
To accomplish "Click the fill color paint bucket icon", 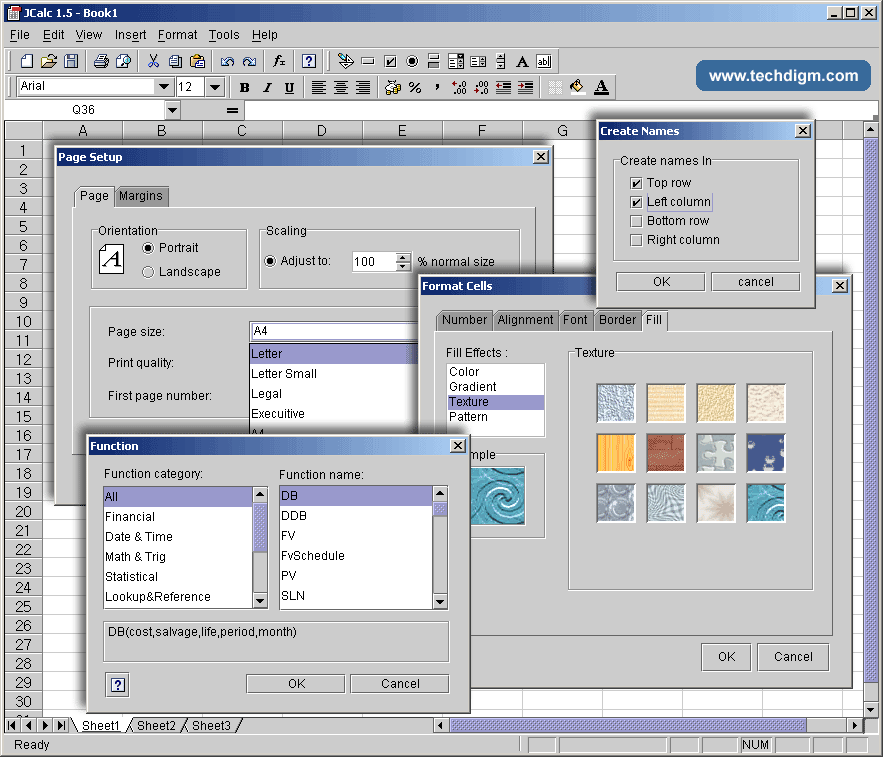I will pyautogui.click(x=577, y=88).
